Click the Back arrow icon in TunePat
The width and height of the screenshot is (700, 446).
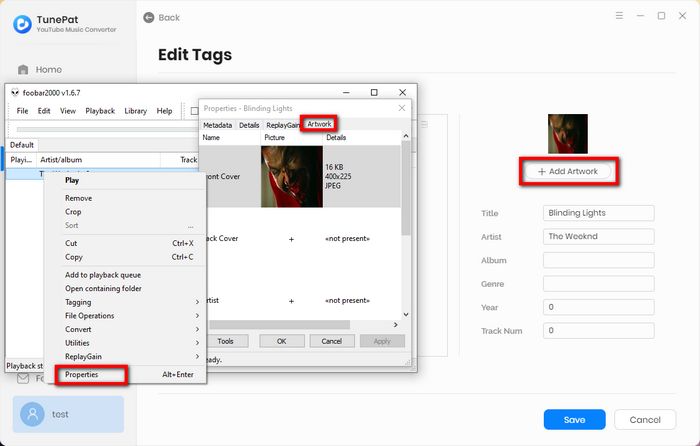(x=149, y=18)
